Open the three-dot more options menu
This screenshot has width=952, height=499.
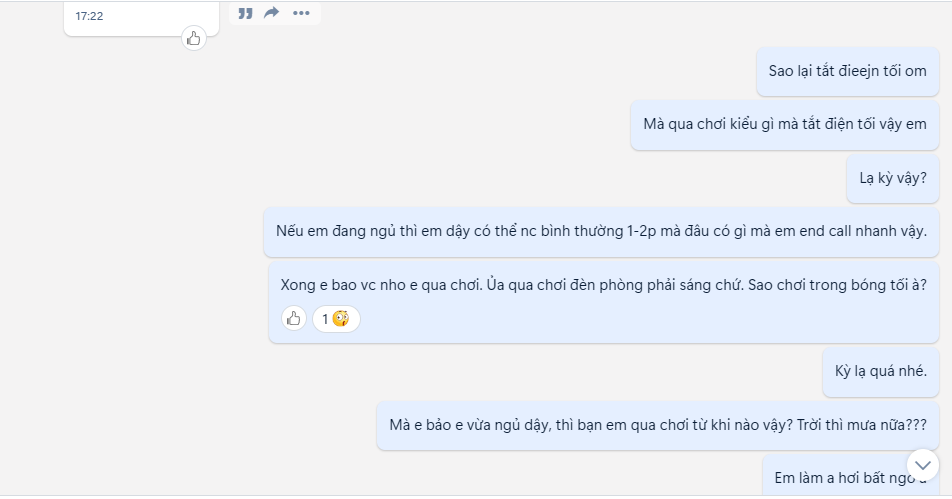click(x=301, y=13)
